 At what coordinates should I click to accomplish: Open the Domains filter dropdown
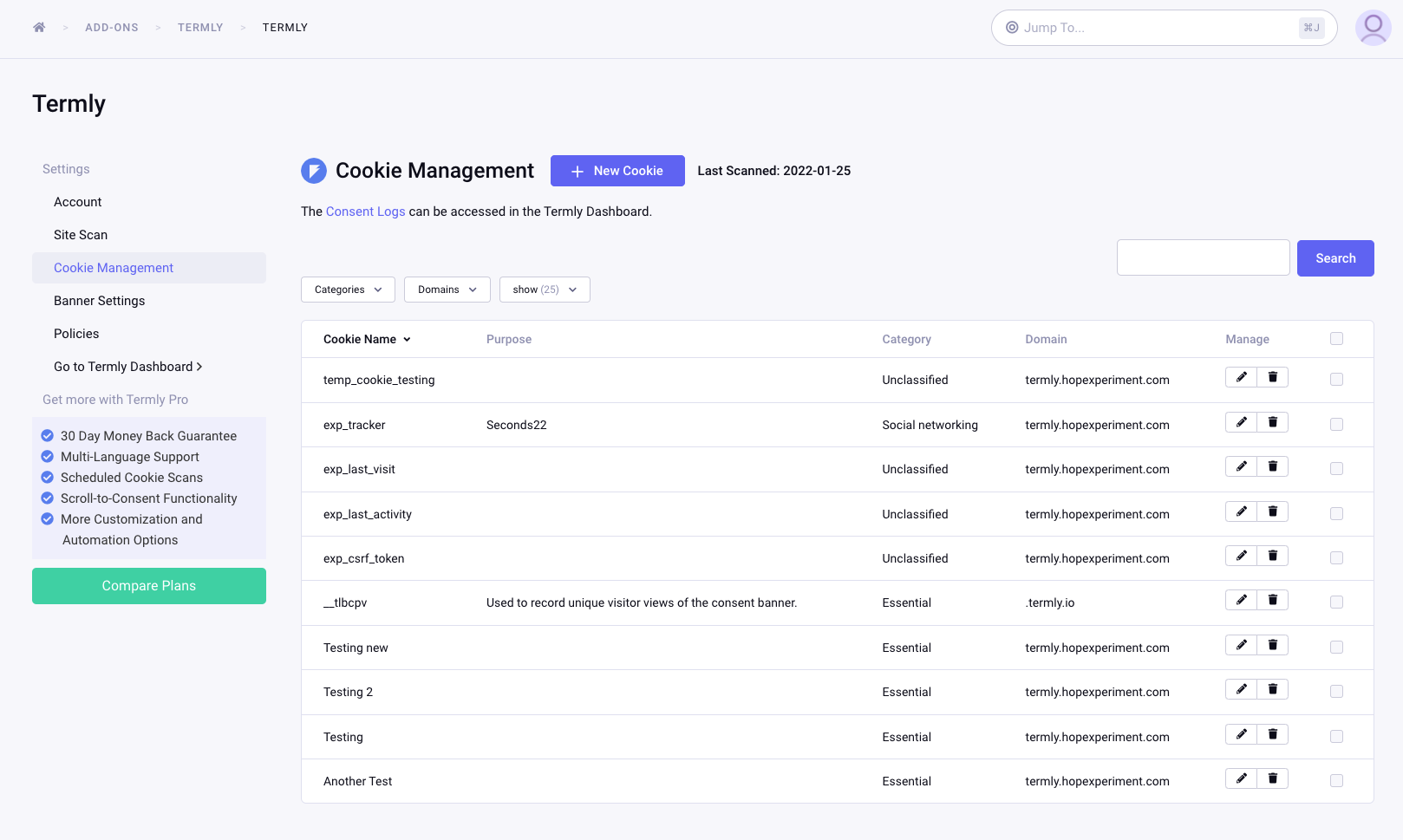click(447, 290)
